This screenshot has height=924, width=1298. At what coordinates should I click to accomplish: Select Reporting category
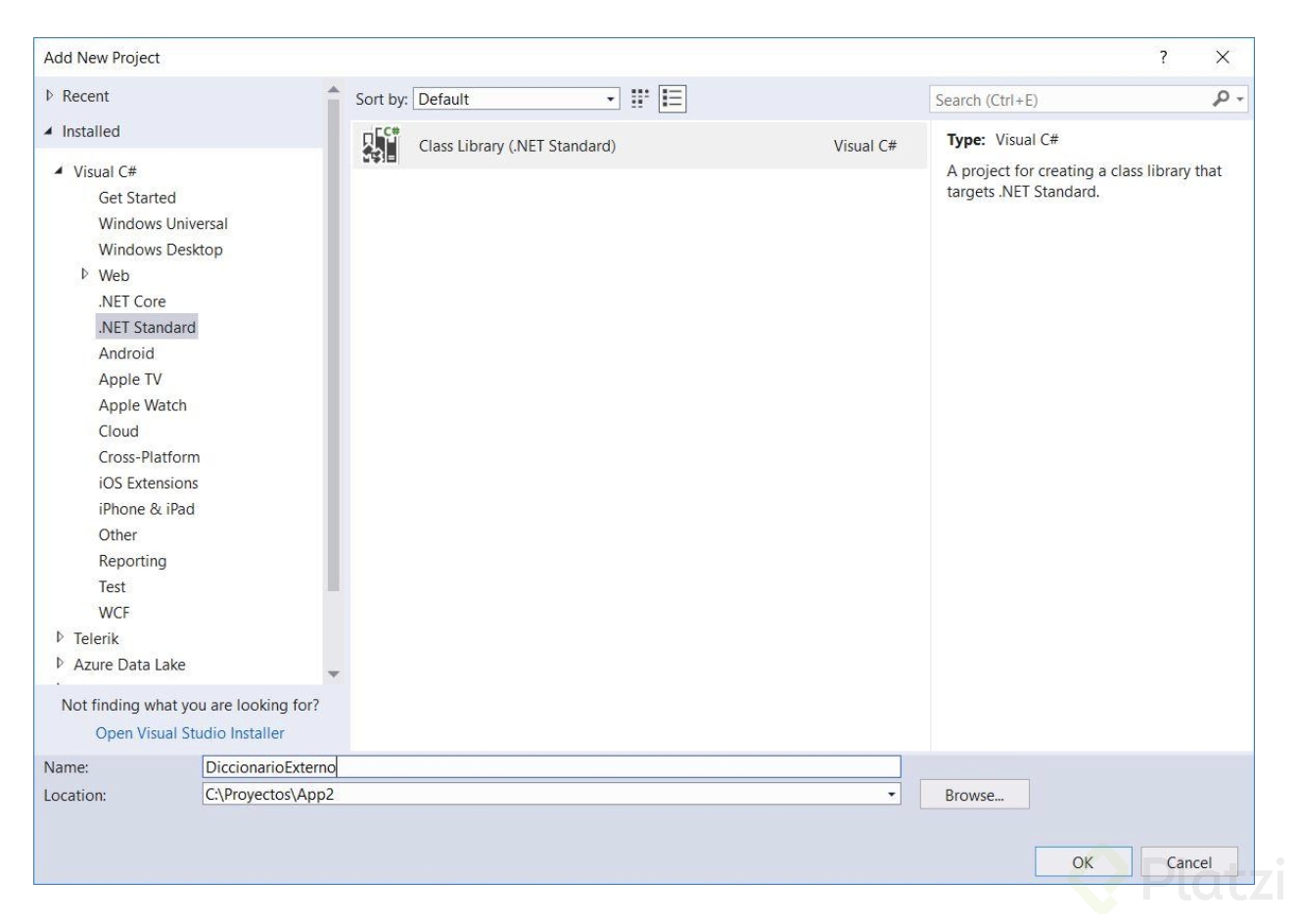point(132,561)
